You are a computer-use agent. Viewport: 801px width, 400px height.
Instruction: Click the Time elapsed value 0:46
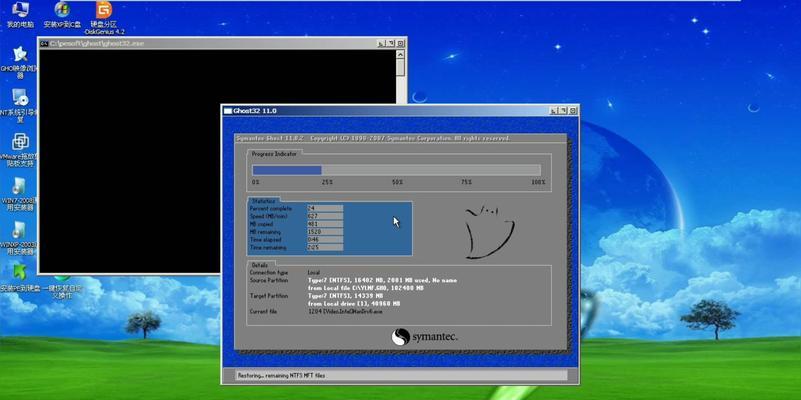(x=325, y=240)
